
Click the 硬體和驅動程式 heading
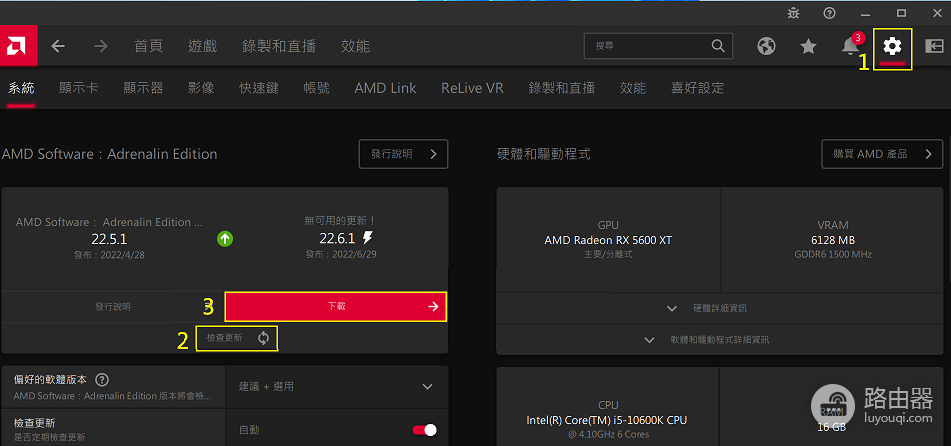tap(543, 154)
